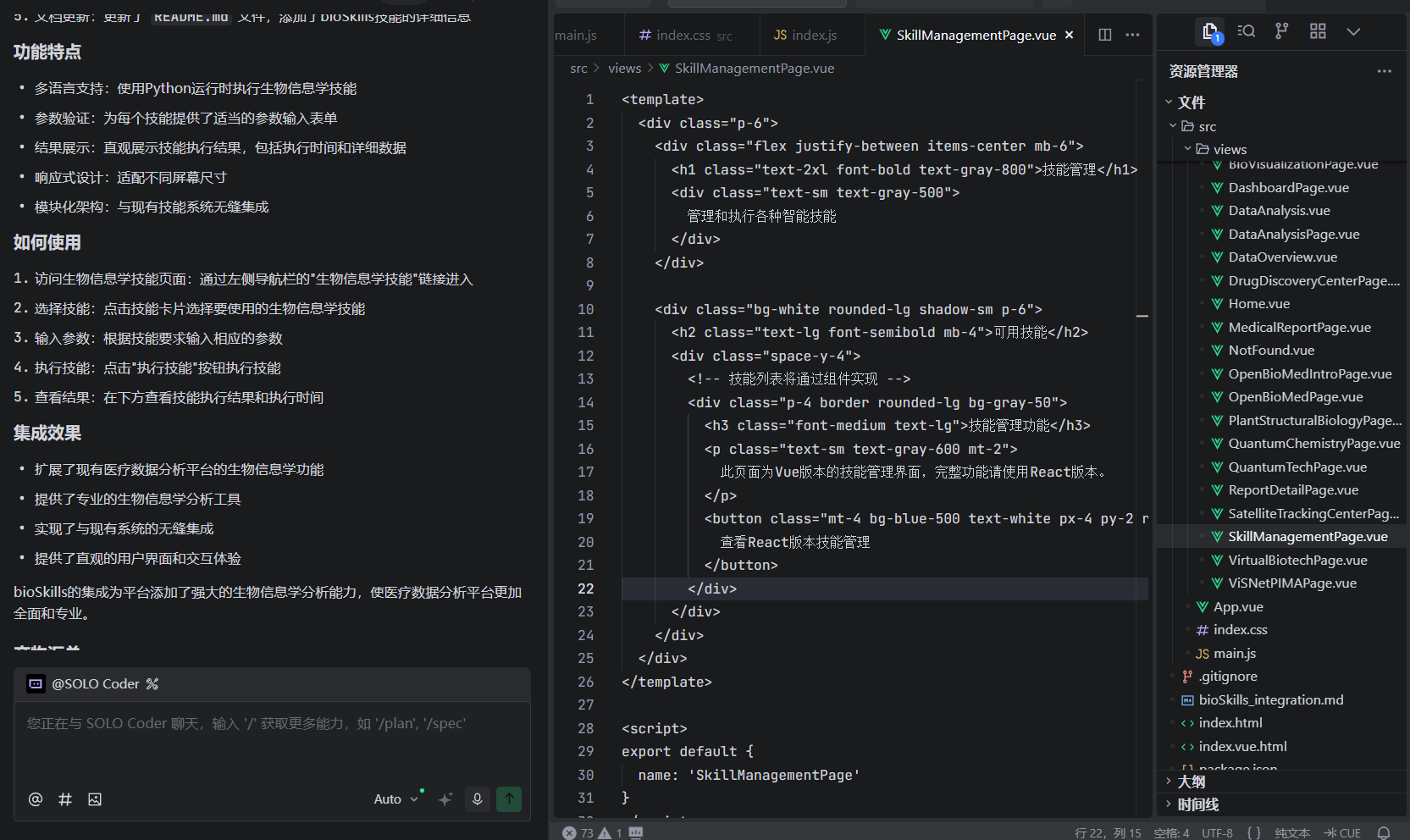The image size is (1410, 840).
Task: Open main.js in the file tree
Action: [1234, 653]
